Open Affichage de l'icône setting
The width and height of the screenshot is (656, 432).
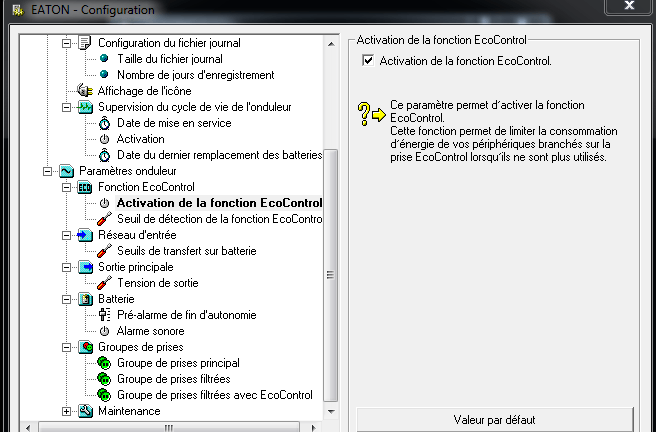click(144, 91)
